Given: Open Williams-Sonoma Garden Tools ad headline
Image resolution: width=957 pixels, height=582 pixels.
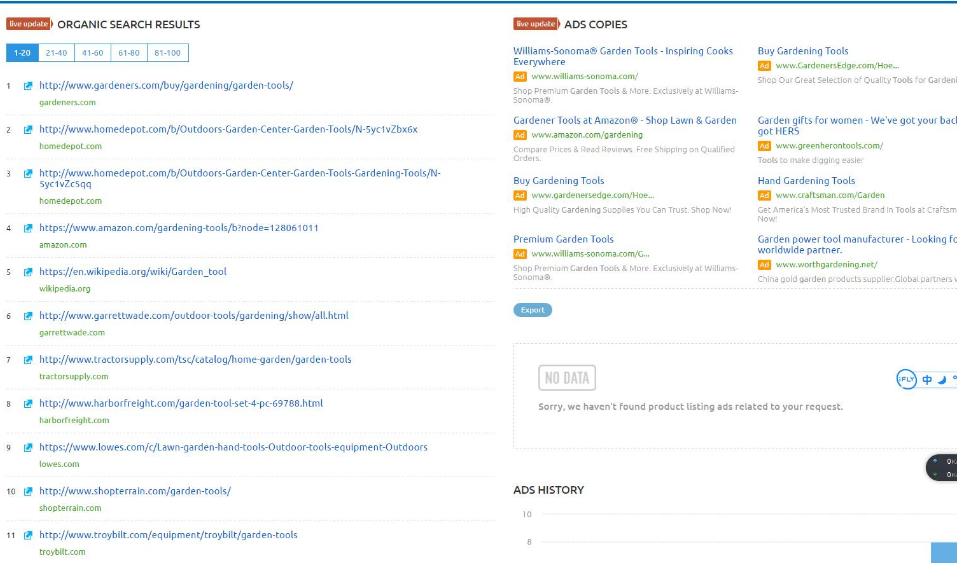Looking at the screenshot, I should point(623,56).
